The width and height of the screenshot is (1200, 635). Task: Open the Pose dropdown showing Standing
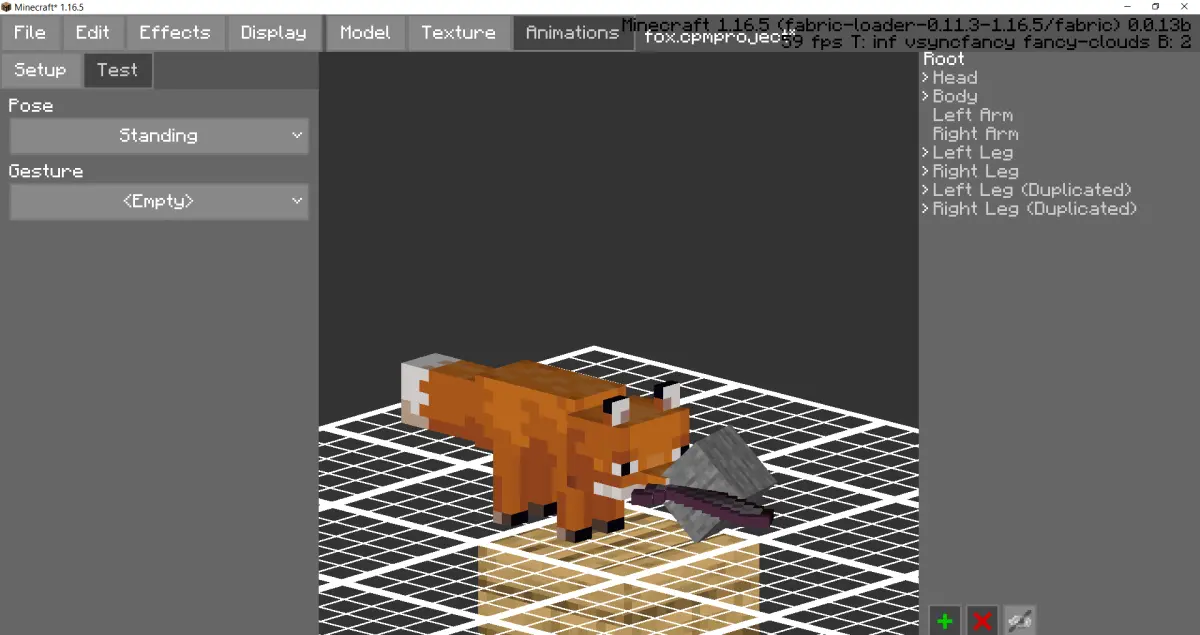tap(159, 136)
